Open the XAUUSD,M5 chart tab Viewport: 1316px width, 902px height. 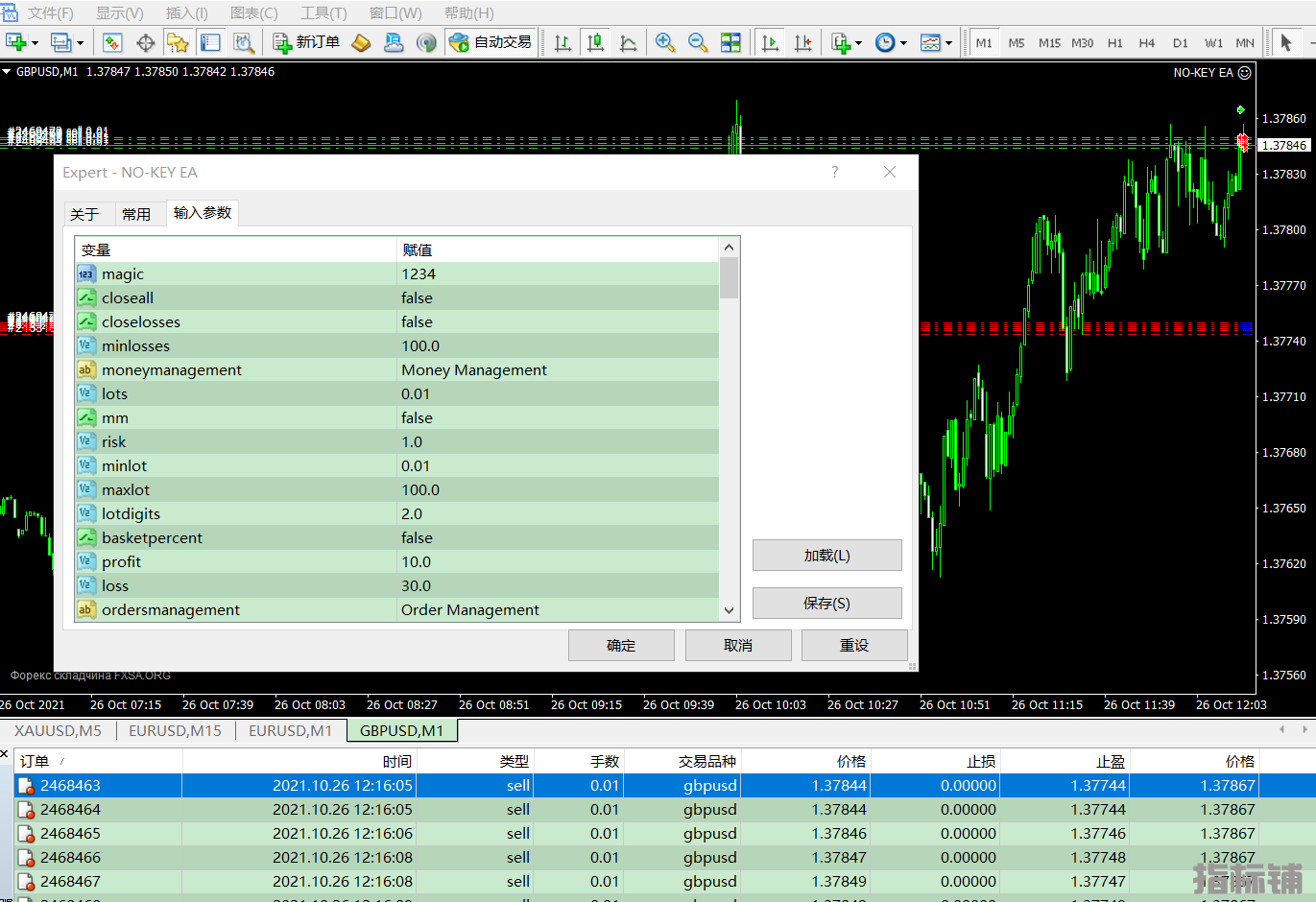(x=58, y=730)
